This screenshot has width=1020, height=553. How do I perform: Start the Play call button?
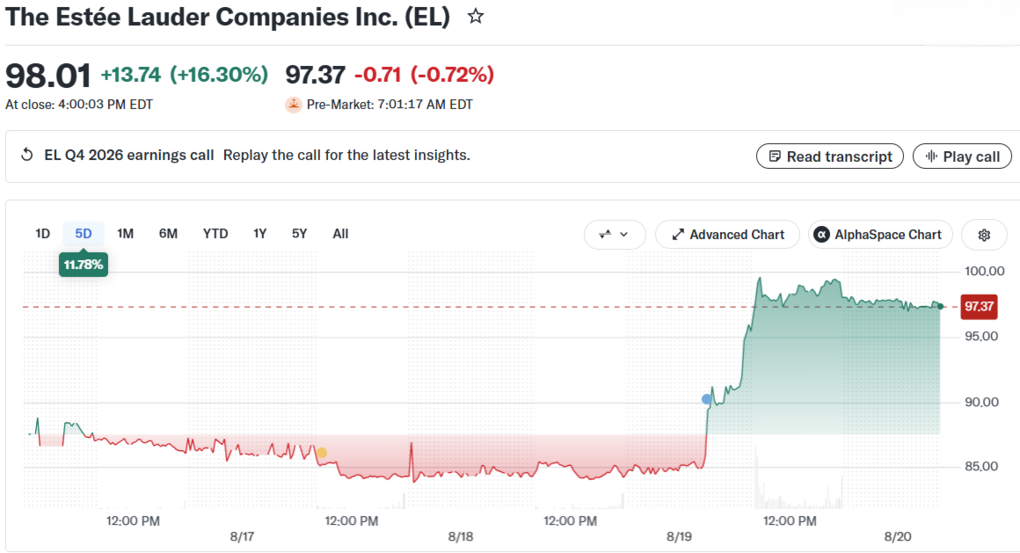click(962, 156)
